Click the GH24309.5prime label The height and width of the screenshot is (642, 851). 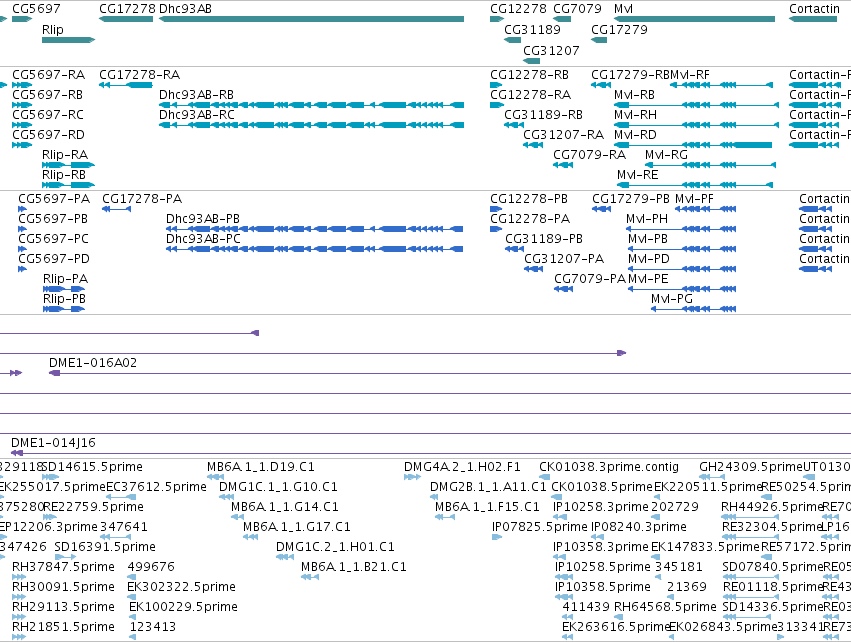(x=751, y=467)
